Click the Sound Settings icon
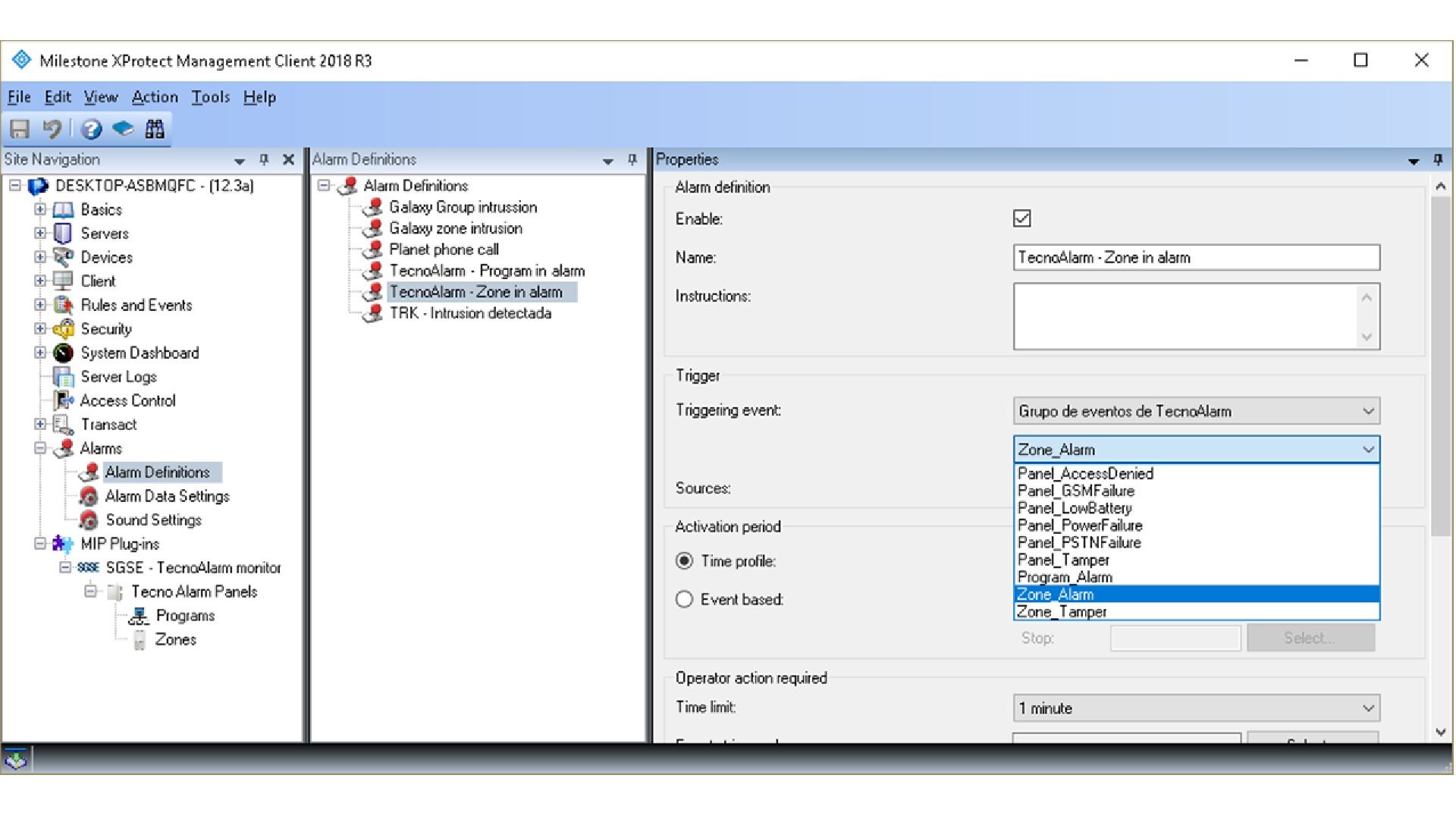1456x819 pixels. point(89,520)
